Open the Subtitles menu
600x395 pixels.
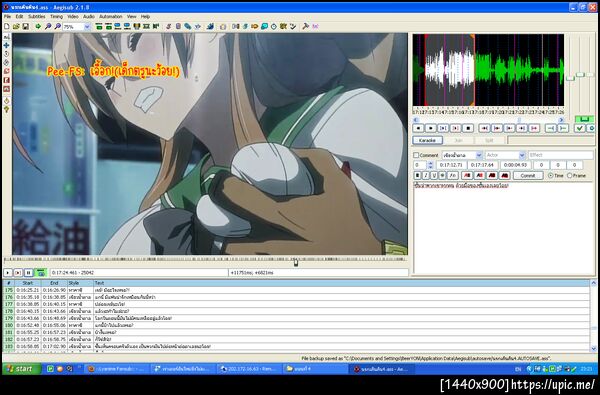(x=37, y=16)
